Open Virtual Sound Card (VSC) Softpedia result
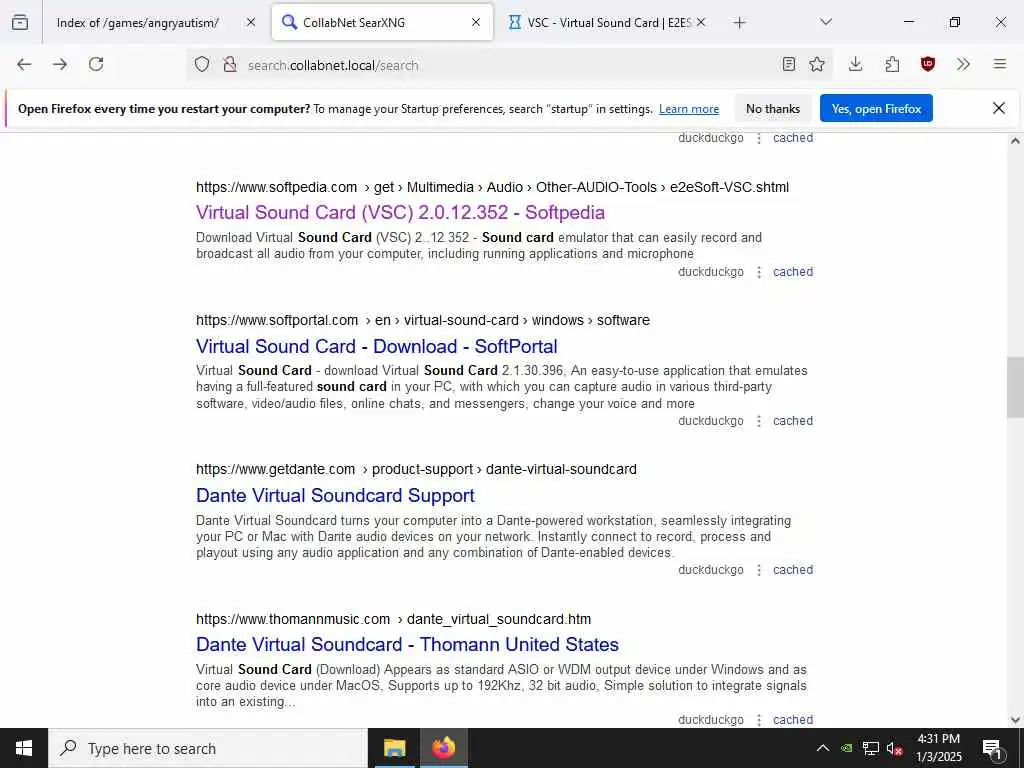Screen dimensions: 1024x768 coord(400,212)
